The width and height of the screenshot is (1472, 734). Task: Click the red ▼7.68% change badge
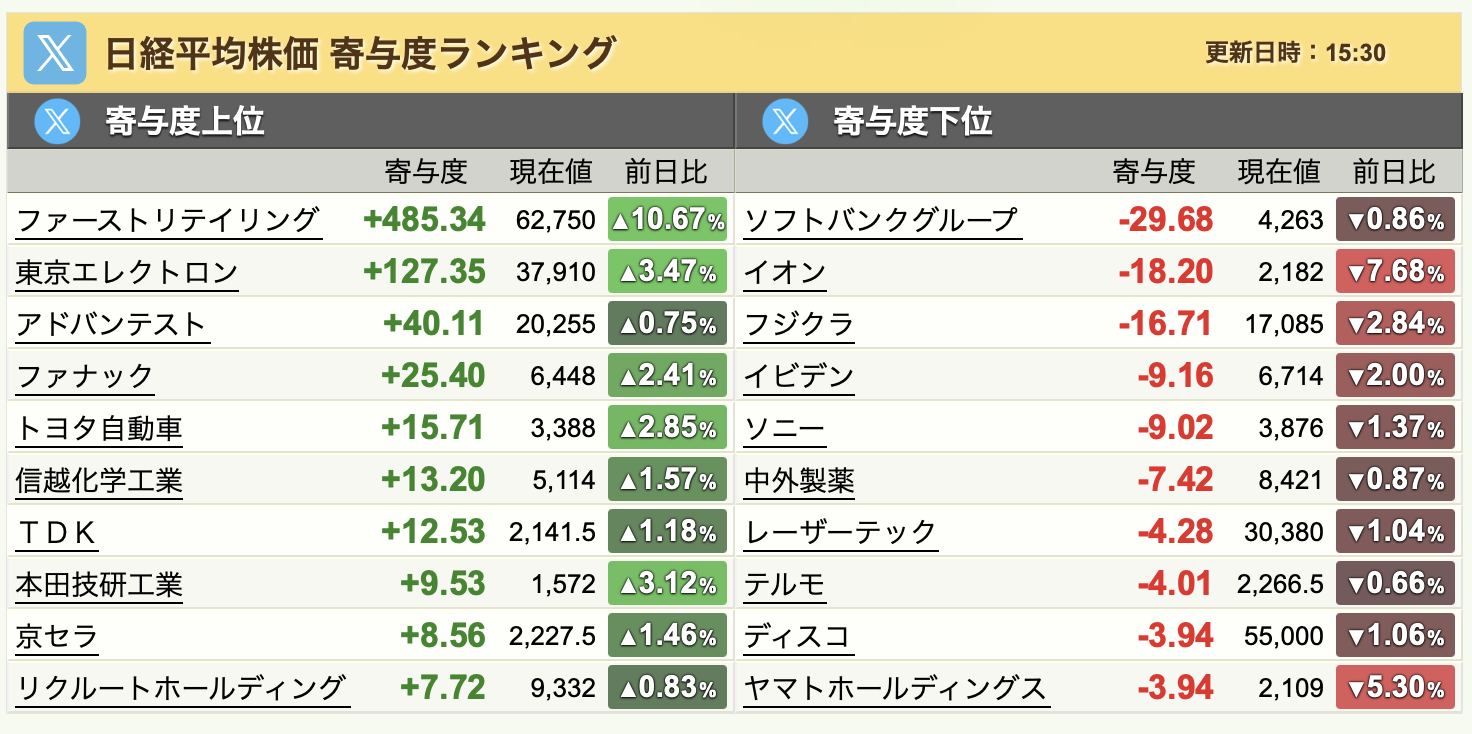click(x=1395, y=272)
